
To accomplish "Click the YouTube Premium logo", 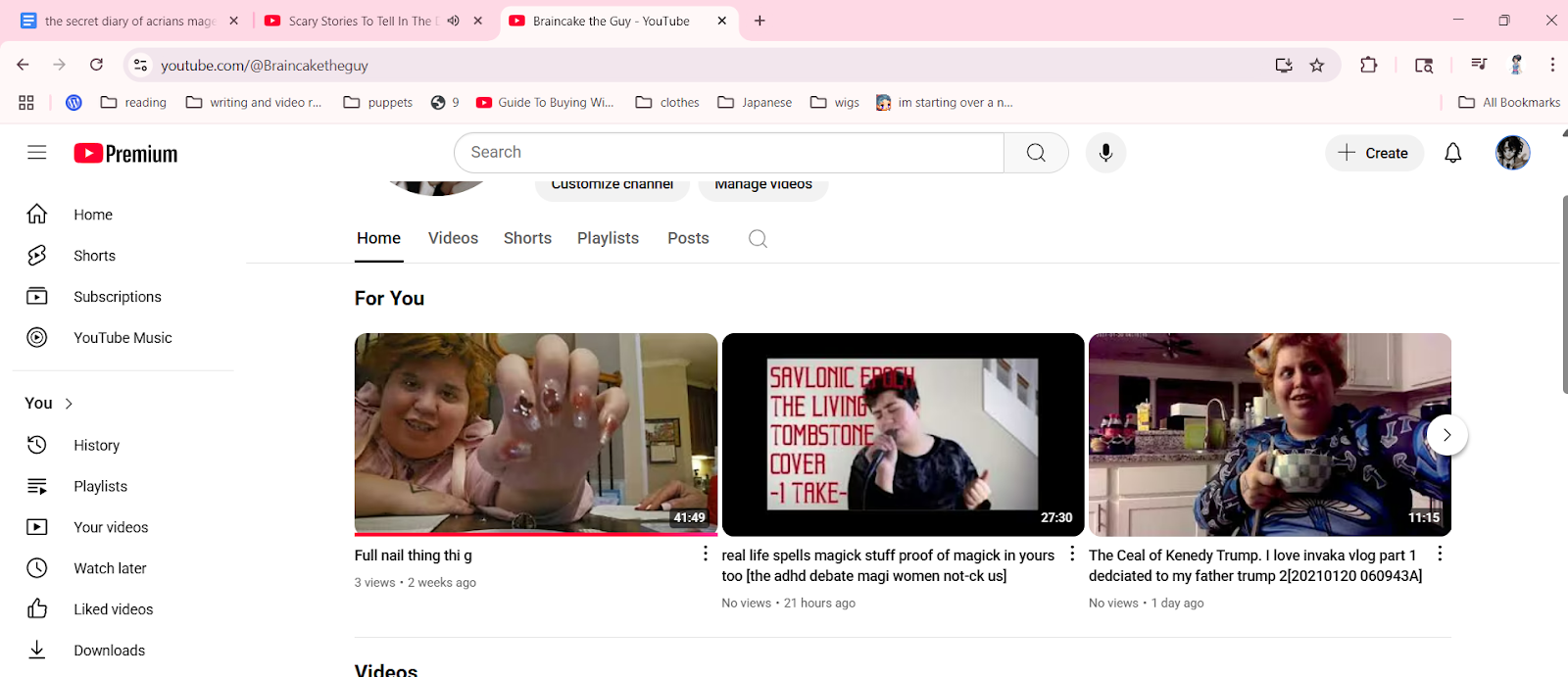I will point(125,154).
